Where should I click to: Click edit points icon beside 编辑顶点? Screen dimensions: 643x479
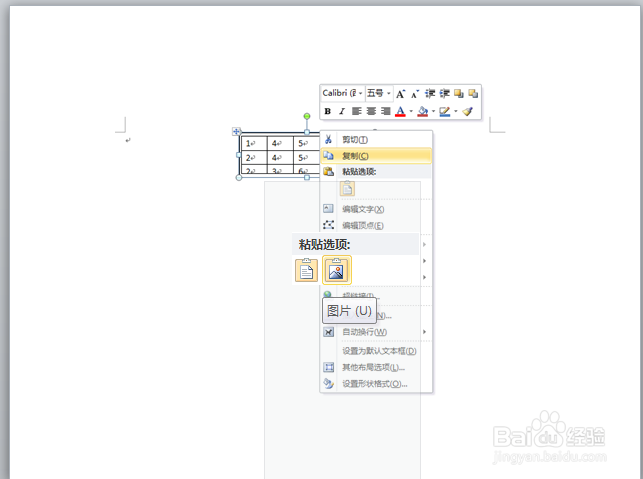click(x=328, y=225)
